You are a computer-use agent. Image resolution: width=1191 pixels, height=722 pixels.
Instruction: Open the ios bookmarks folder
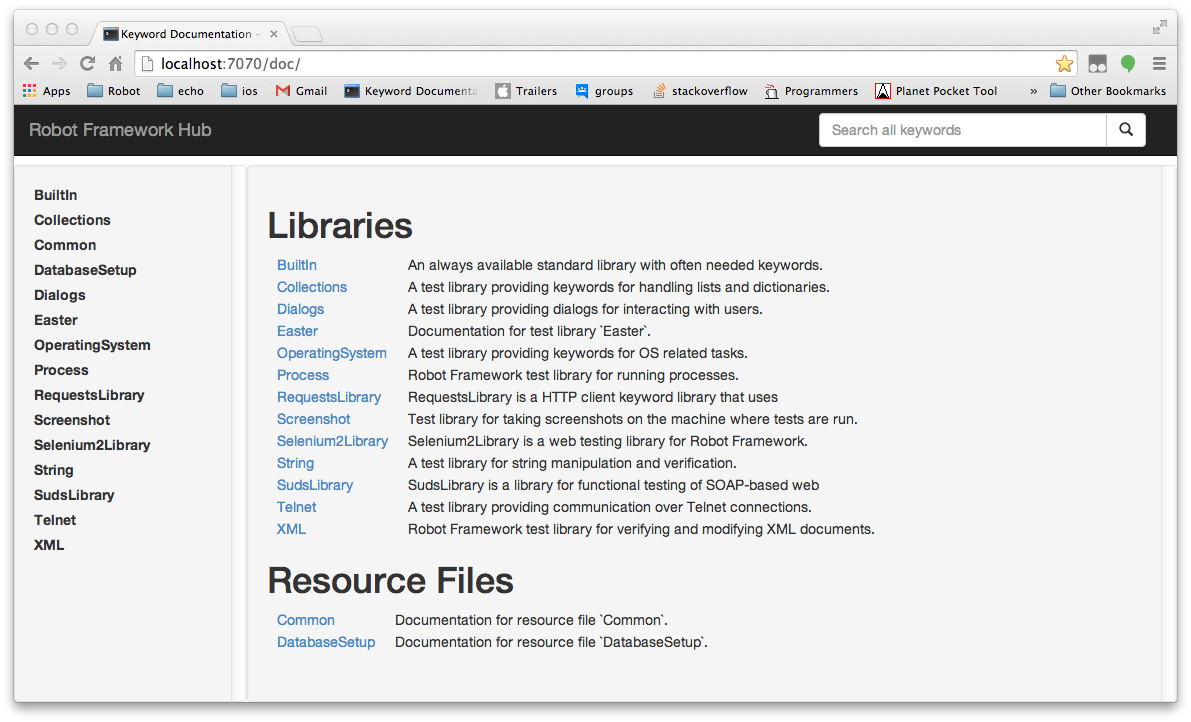coord(239,91)
